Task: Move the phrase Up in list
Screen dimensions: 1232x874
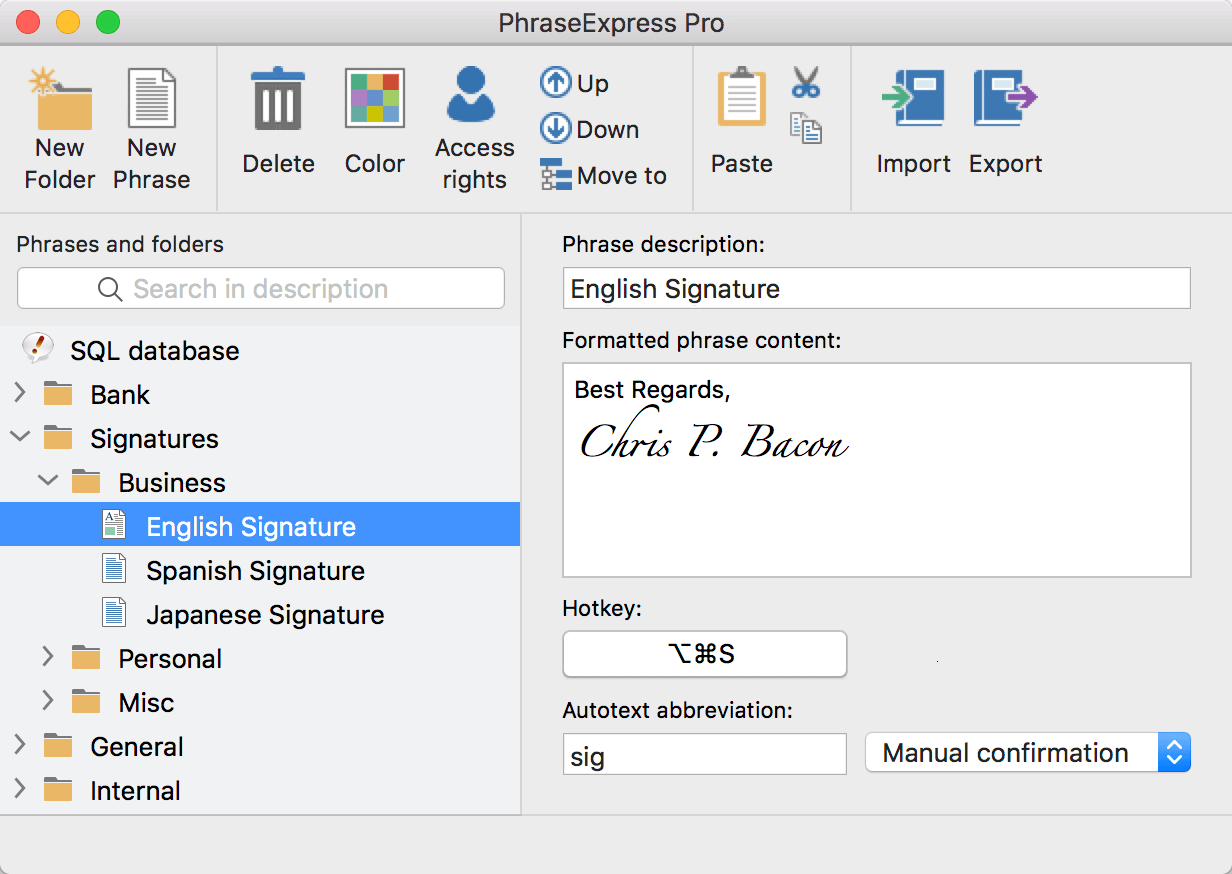Action: [574, 83]
